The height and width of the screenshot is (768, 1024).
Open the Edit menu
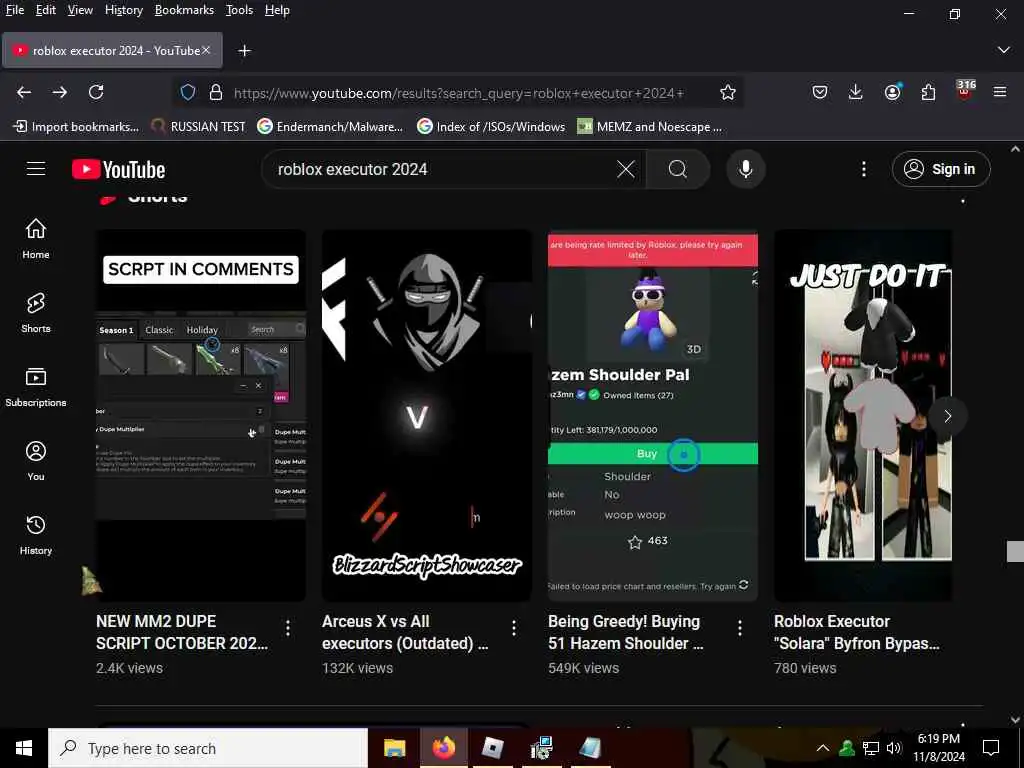point(45,10)
